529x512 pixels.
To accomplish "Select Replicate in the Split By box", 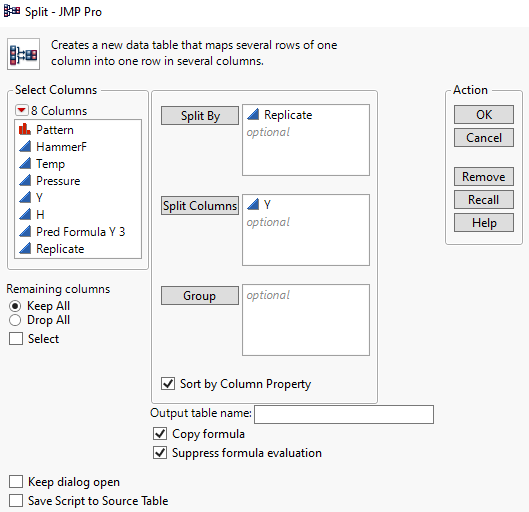I will point(288,115).
